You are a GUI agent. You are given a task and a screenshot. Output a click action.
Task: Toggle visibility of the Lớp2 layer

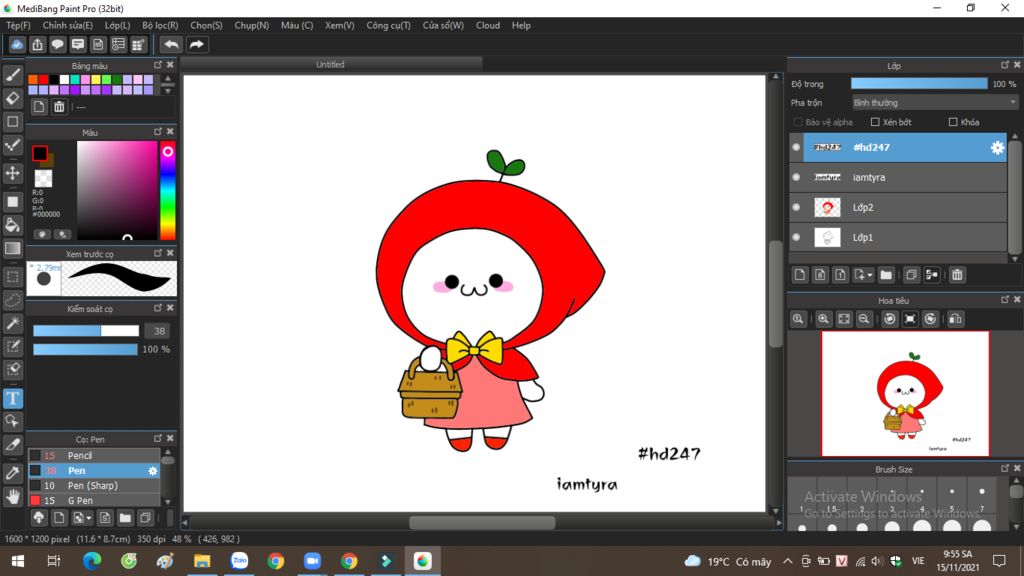(796, 208)
